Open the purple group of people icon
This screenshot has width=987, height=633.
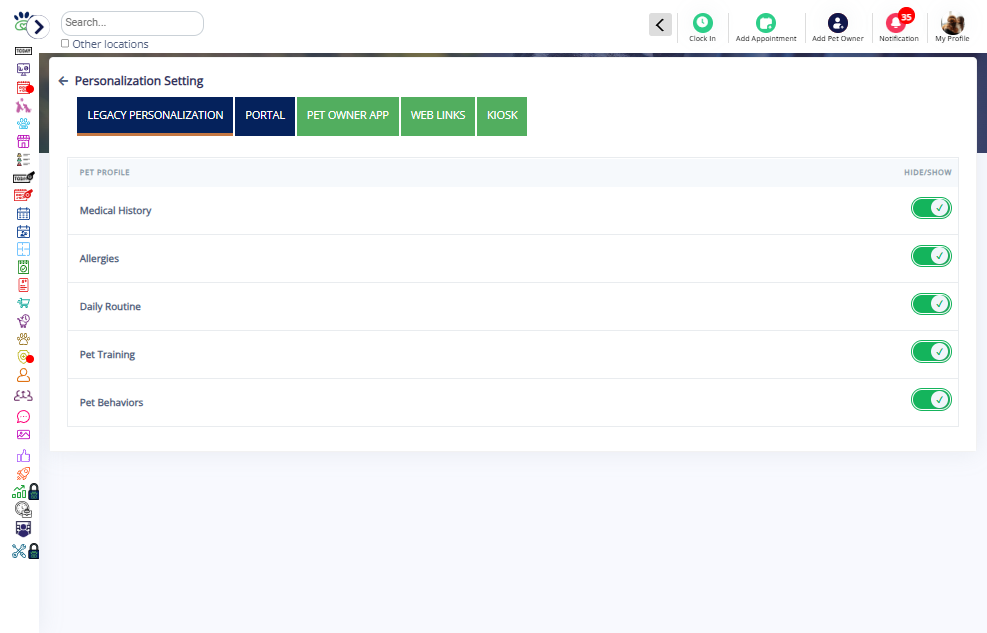click(23, 396)
